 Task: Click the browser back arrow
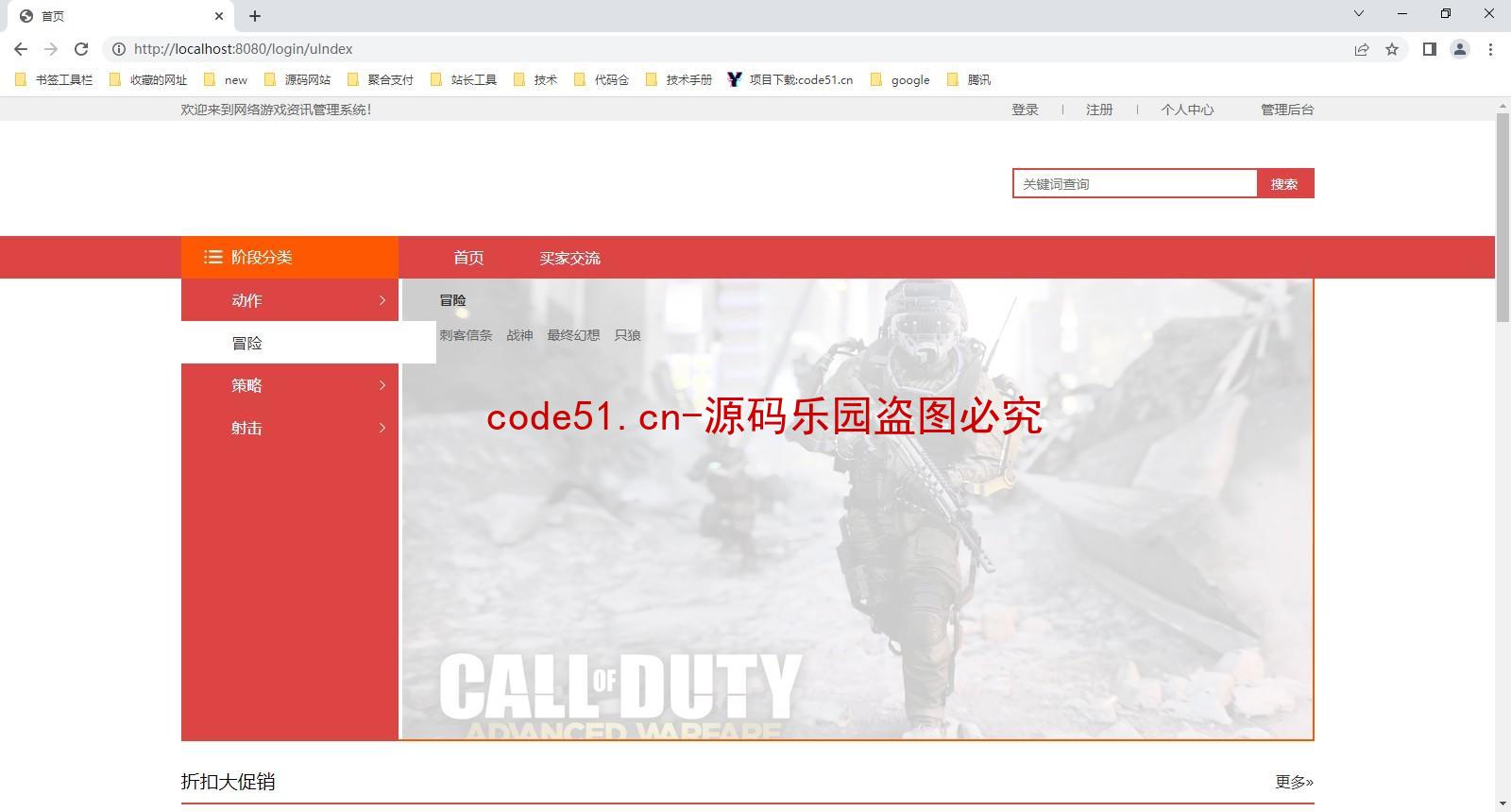[21, 49]
